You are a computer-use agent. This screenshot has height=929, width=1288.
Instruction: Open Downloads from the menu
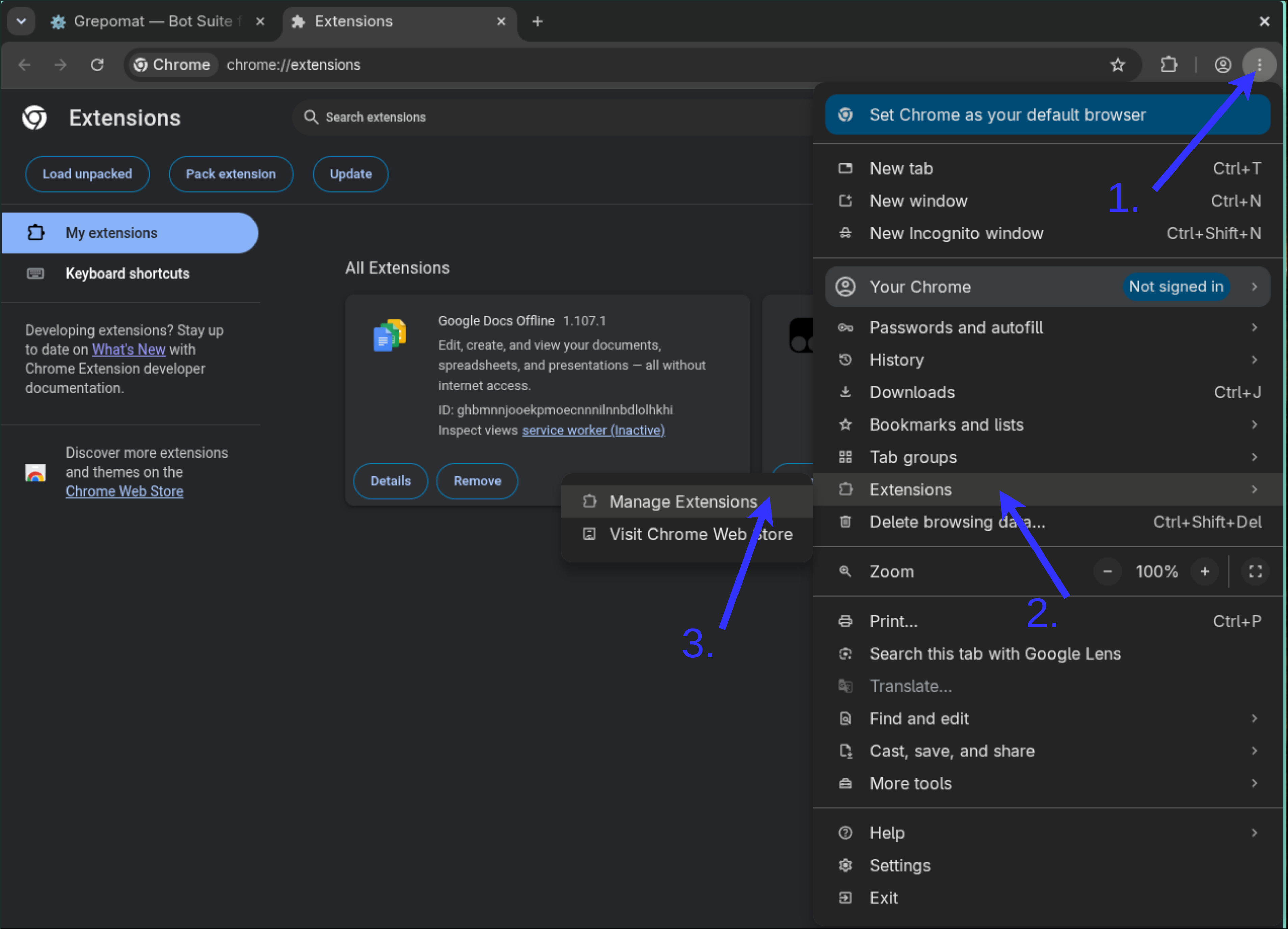pos(1047,392)
